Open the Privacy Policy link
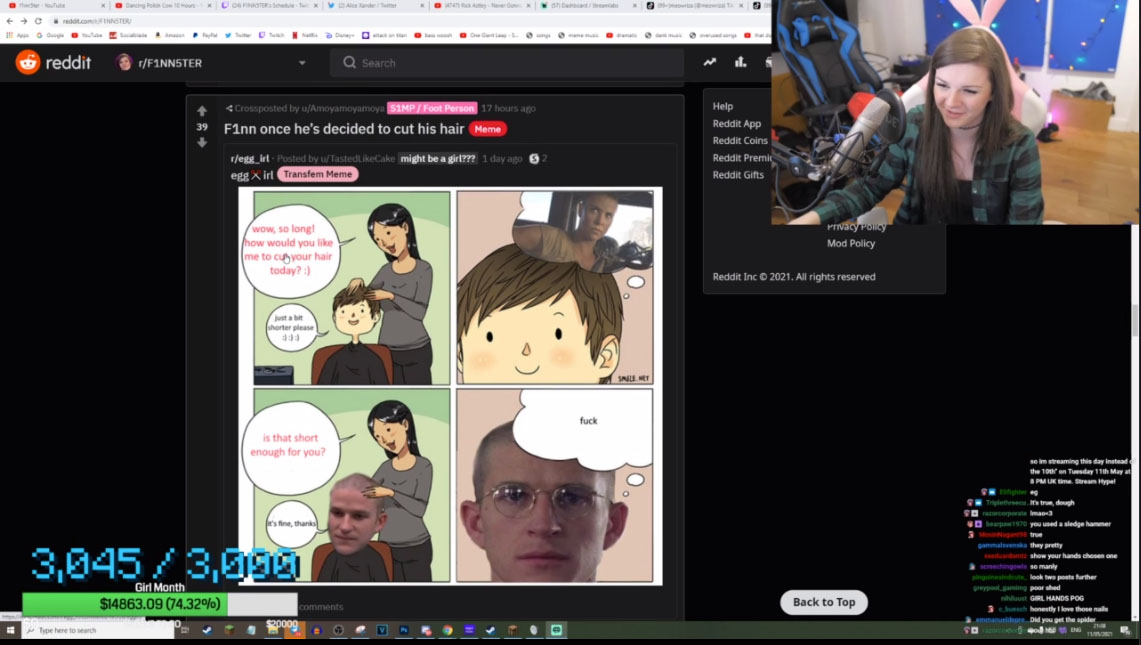Image resolution: width=1141 pixels, height=645 pixels. [856, 228]
